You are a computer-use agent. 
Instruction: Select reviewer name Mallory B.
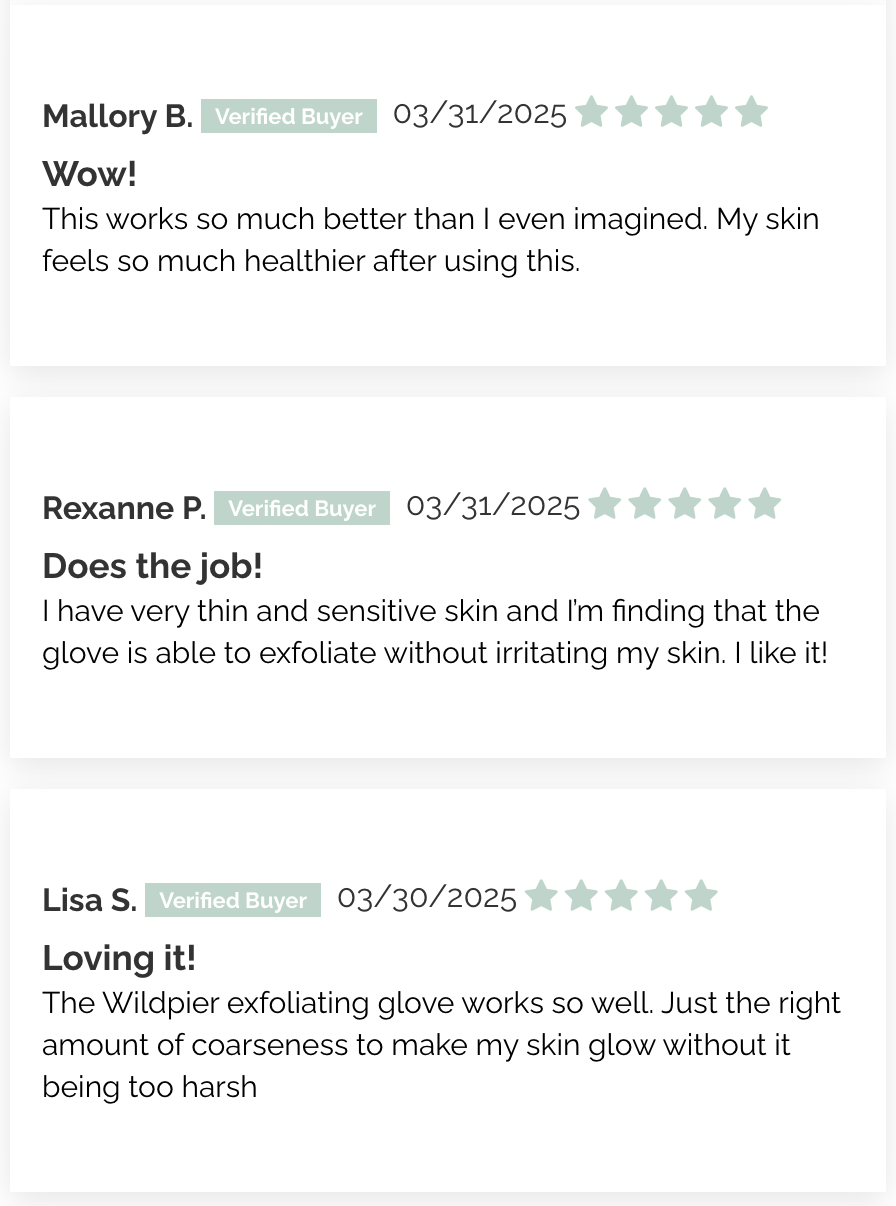(x=117, y=116)
